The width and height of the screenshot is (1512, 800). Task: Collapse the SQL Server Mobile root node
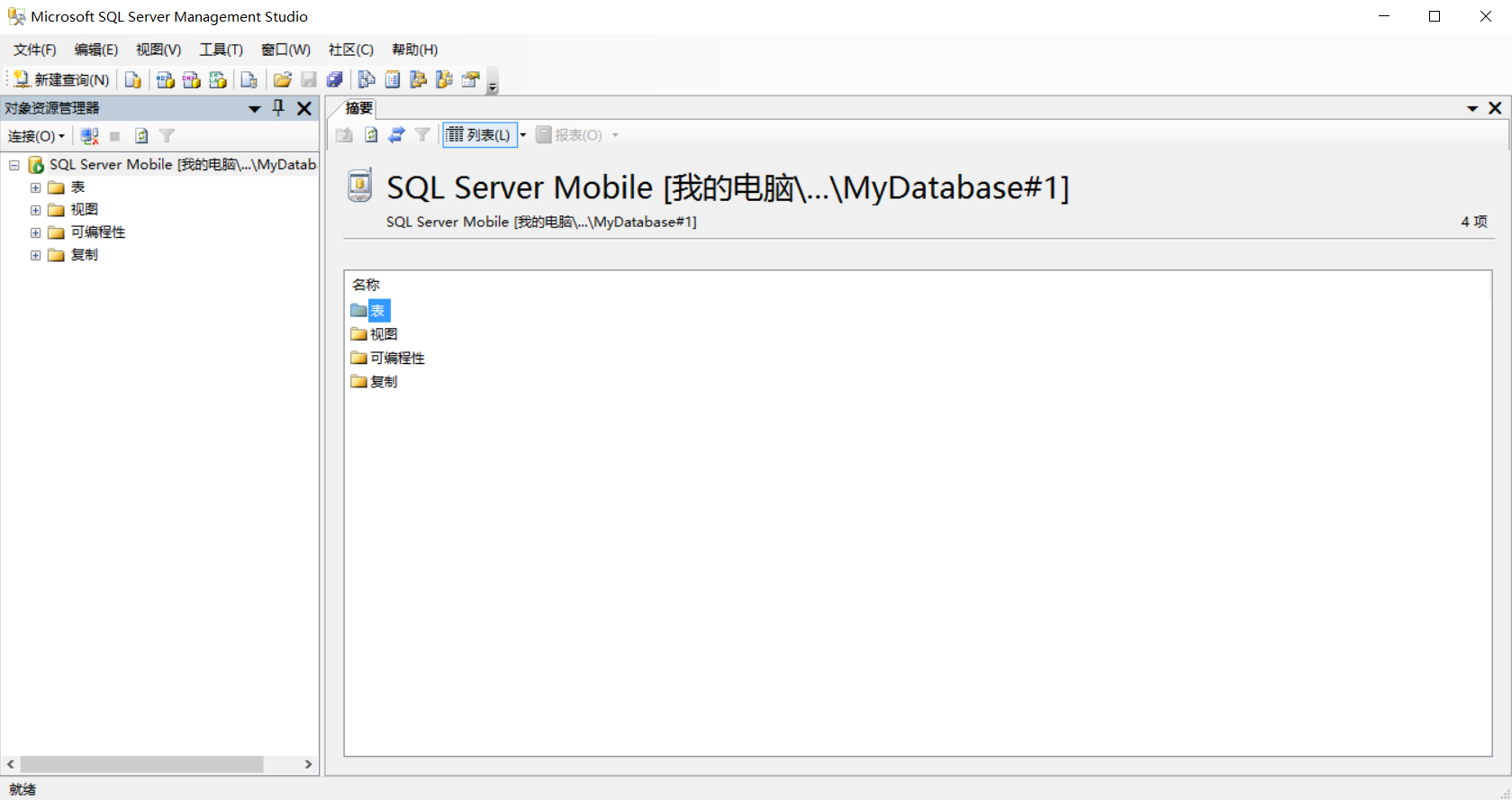14,165
